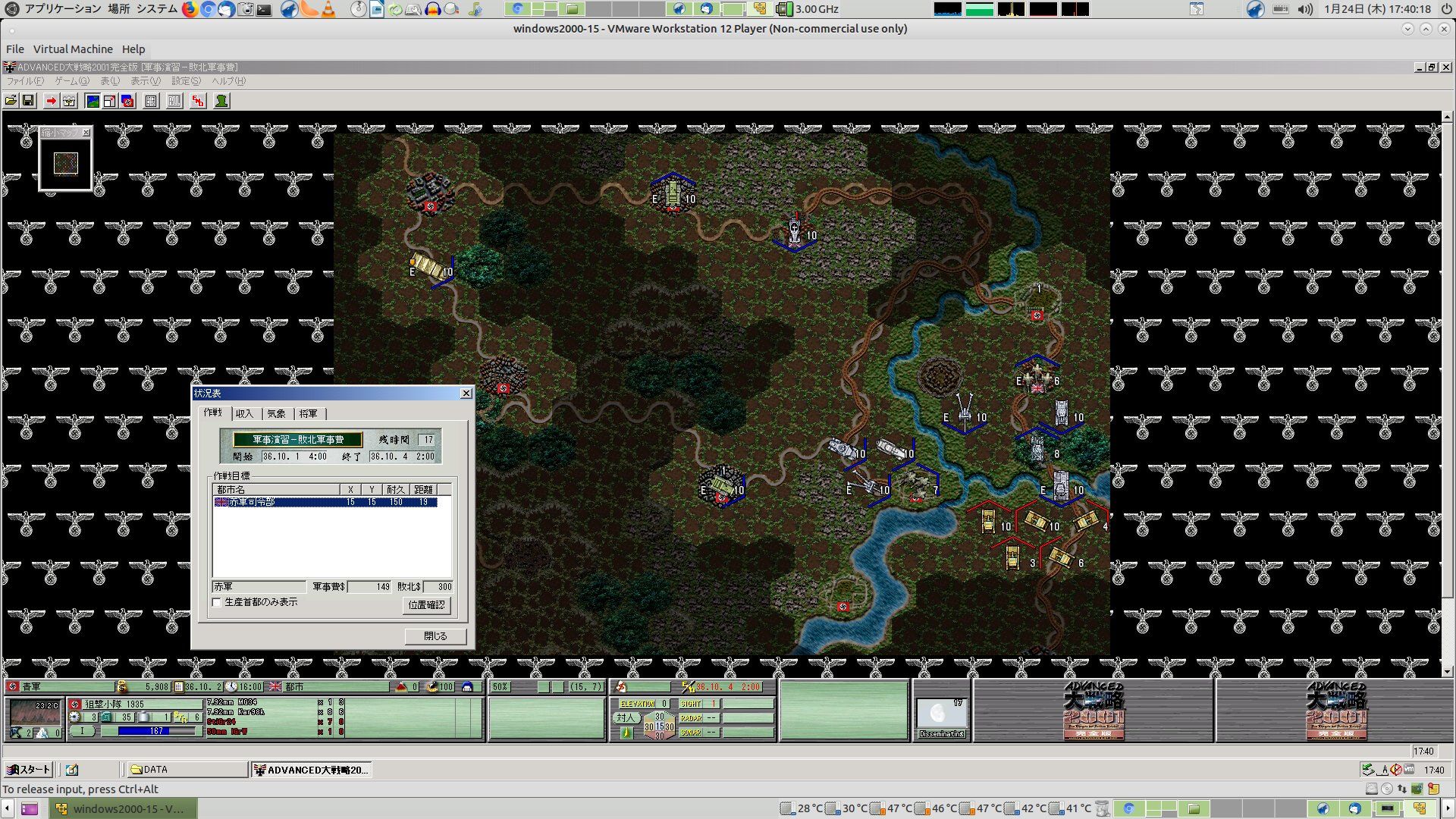Screen dimensions: 1456x819
Task: Click the ALL toolbar icon
Action: 174,101
